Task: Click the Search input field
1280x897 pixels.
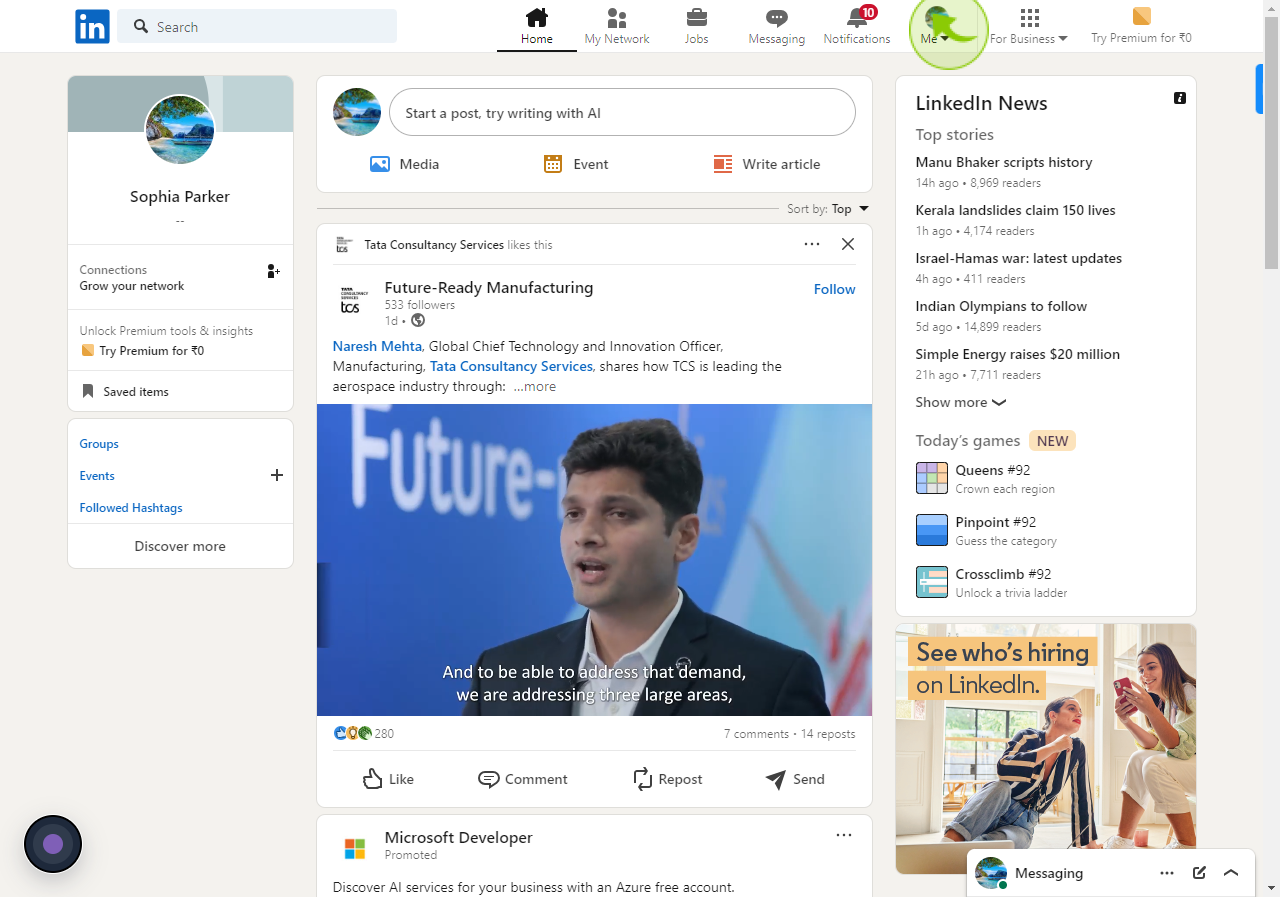Action: point(257,27)
